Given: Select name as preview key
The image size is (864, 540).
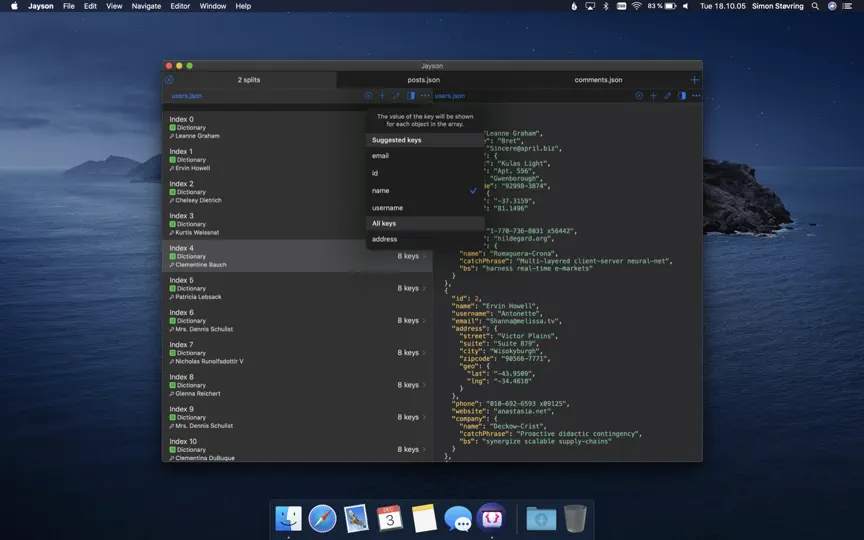Looking at the screenshot, I should click(425, 191).
